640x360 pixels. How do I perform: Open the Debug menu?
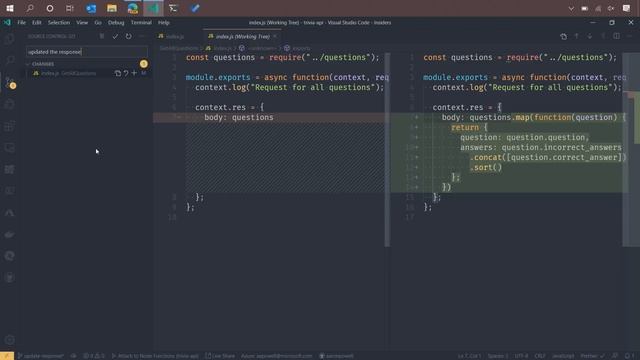pyautogui.click(x=116, y=22)
